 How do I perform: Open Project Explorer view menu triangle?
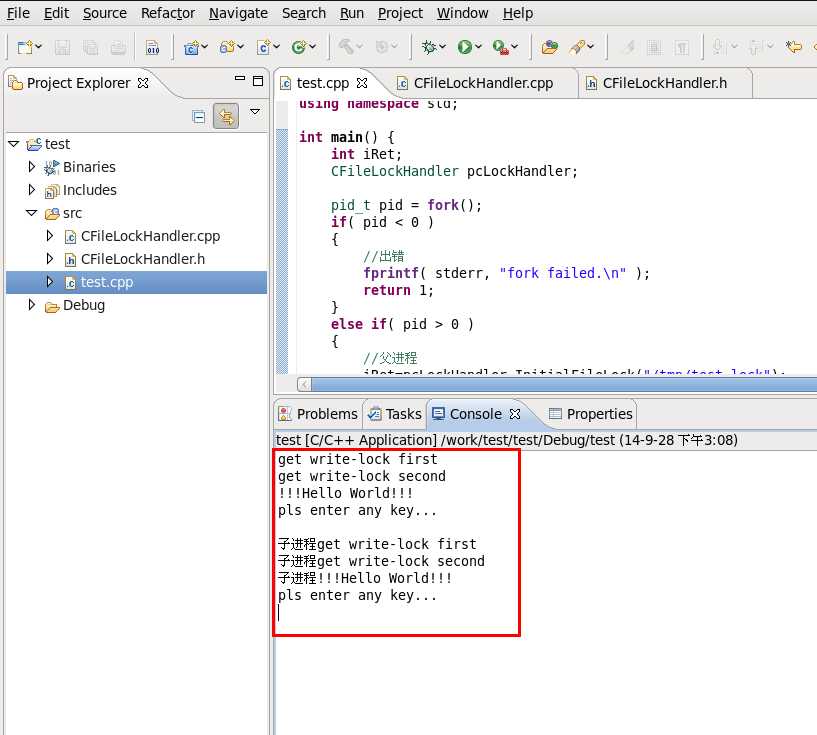pos(255,111)
